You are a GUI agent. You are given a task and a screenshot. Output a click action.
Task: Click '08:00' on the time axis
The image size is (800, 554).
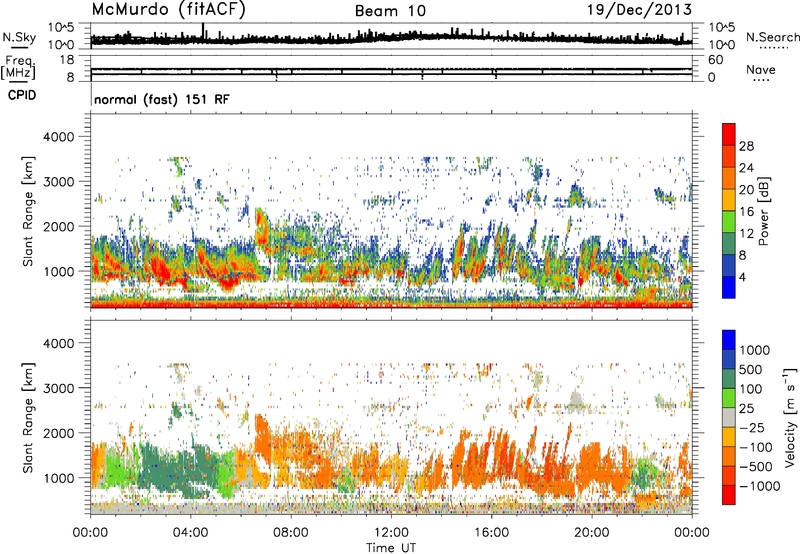click(x=291, y=533)
